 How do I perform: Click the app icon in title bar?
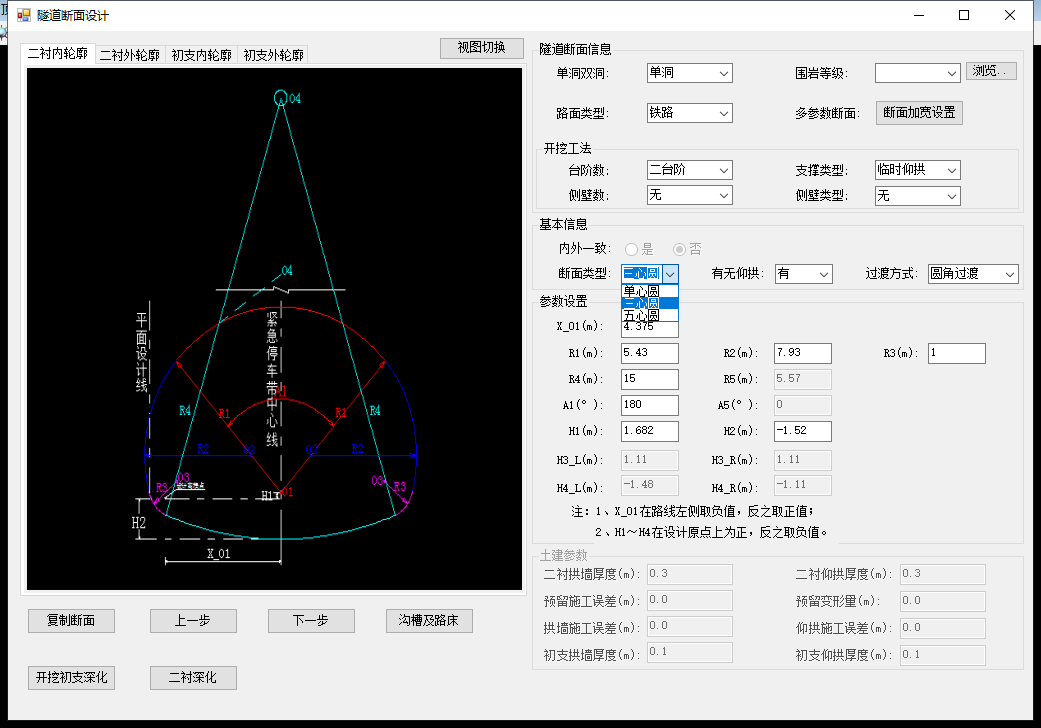coord(24,15)
